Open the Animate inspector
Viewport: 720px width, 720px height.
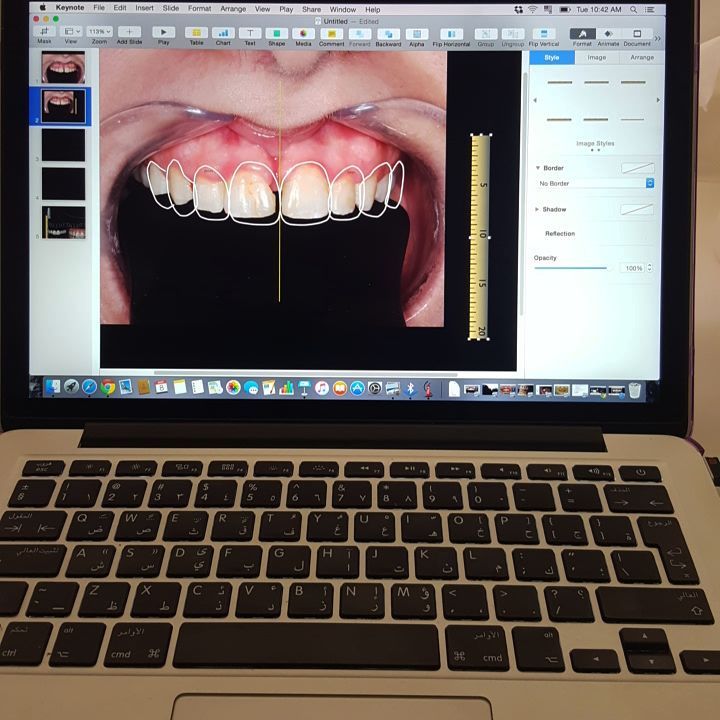tap(608, 34)
